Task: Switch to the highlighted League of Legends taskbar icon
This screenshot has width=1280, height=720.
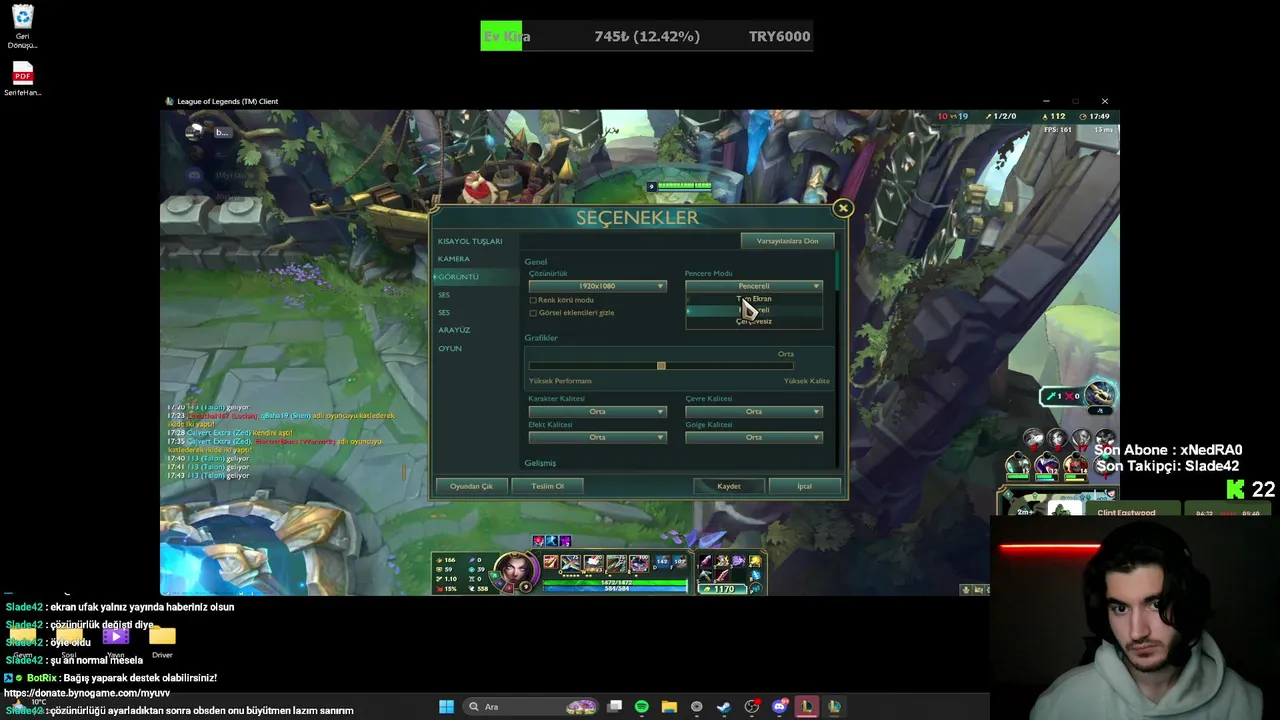Action: pos(807,707)
